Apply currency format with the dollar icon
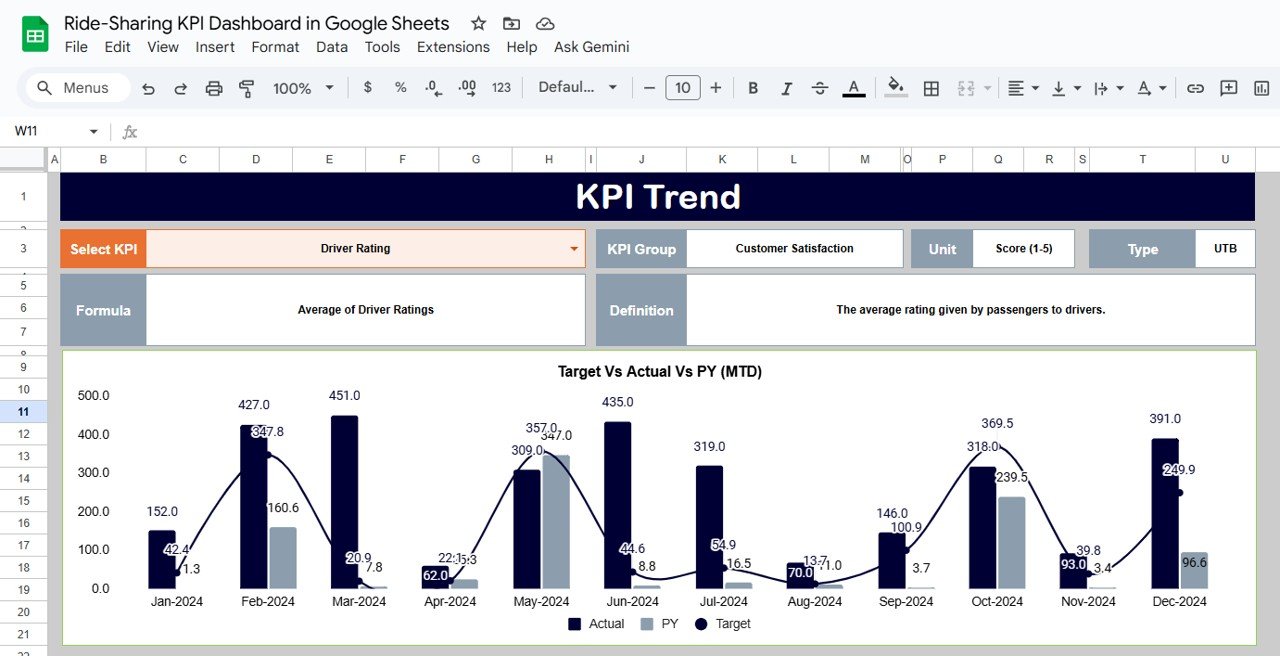Screen dimensions: 1280x656 [367, 88]
